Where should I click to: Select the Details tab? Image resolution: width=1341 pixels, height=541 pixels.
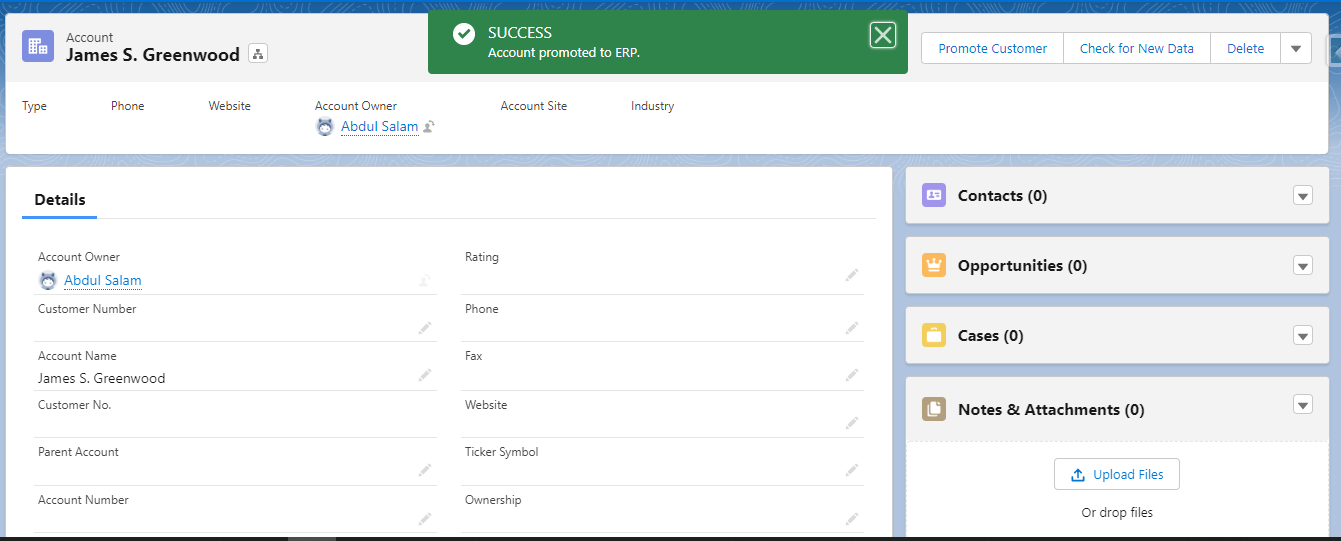60,200
